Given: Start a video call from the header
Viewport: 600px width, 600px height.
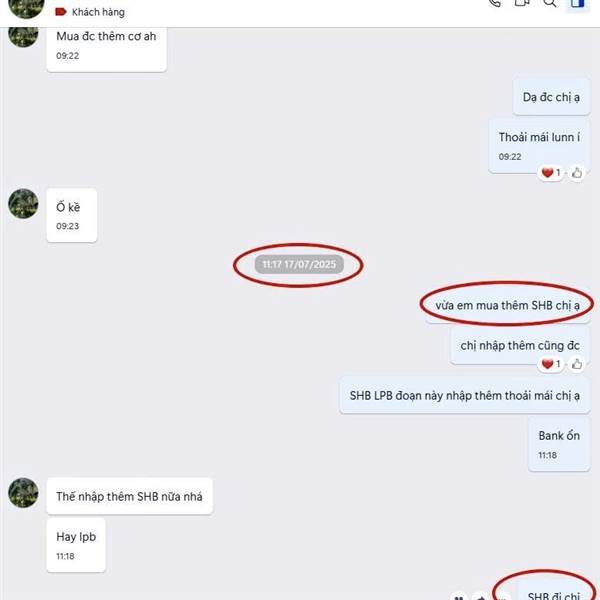Looking at the screenshot, I should [522, 3].
